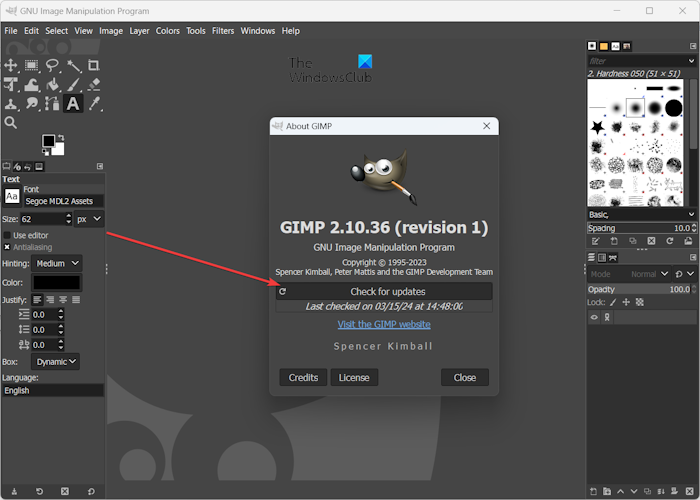Create a new layer group icon
Image resolution: width=700 pixels, height=500 pixels.
tap(607, 492)
